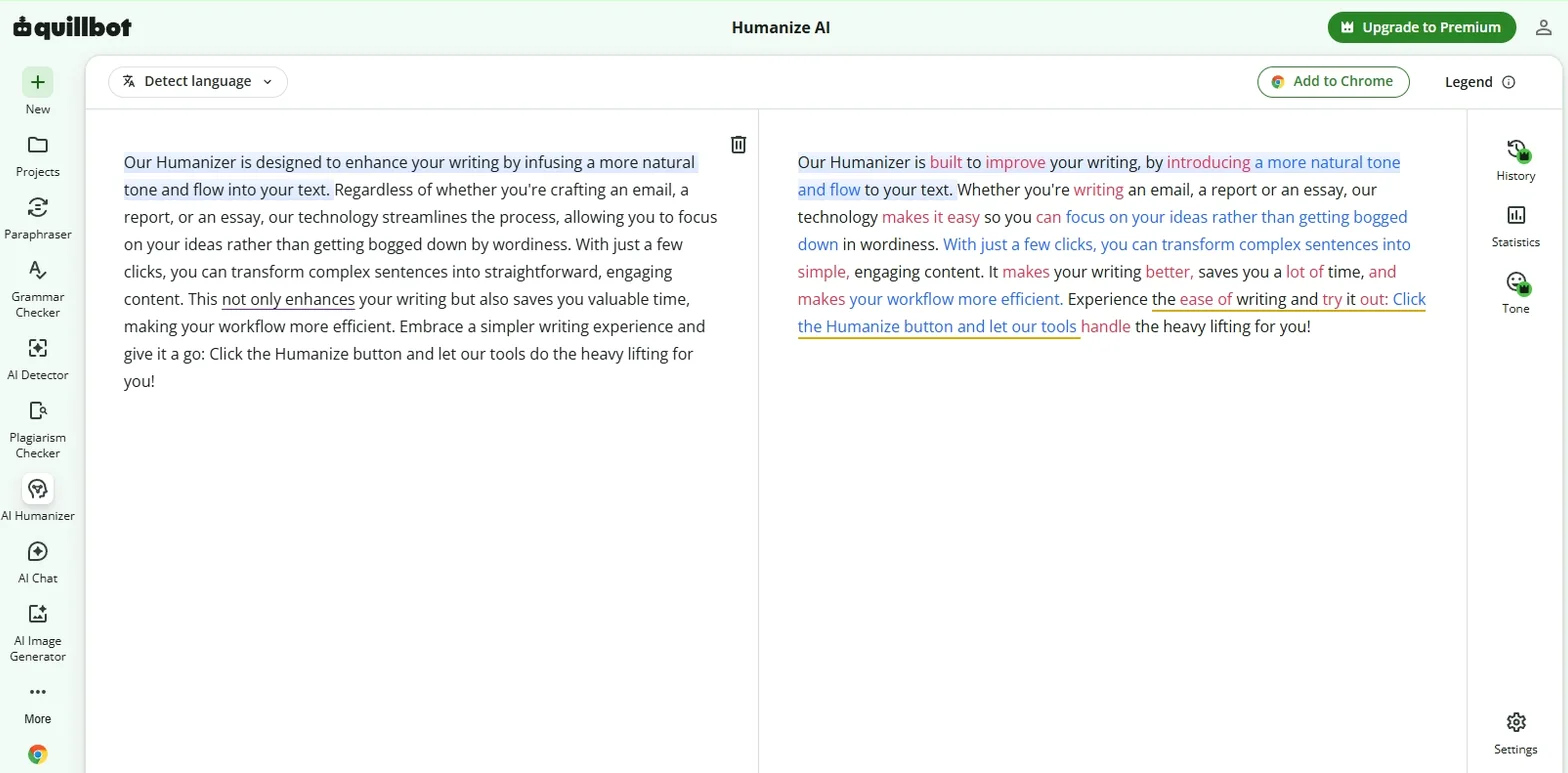Open the Paraphraser tool
This screenshot has width=1568, height=773.
(38, 219)
